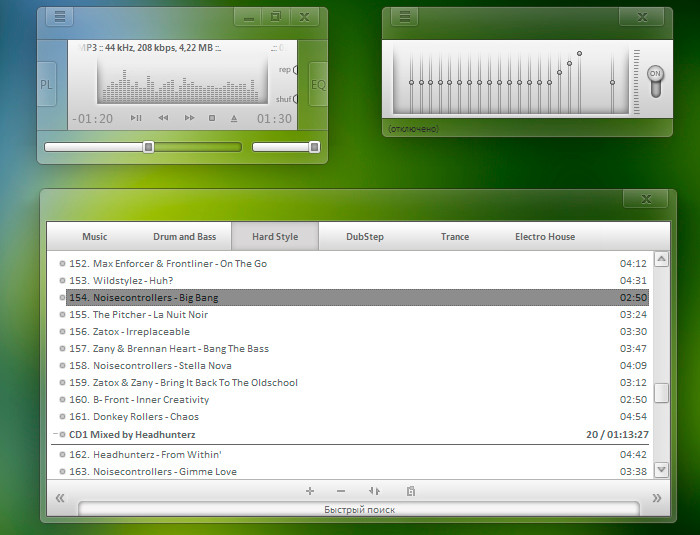The image size is (700, 535).
Task: Stop playback with the stop button
Action: [x=212, y=118]
